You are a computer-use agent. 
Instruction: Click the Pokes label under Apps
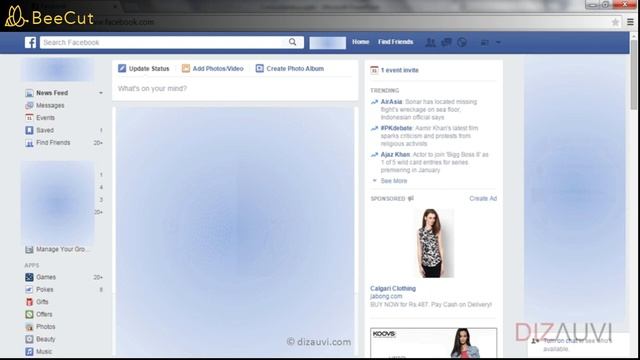pos(44,289)
